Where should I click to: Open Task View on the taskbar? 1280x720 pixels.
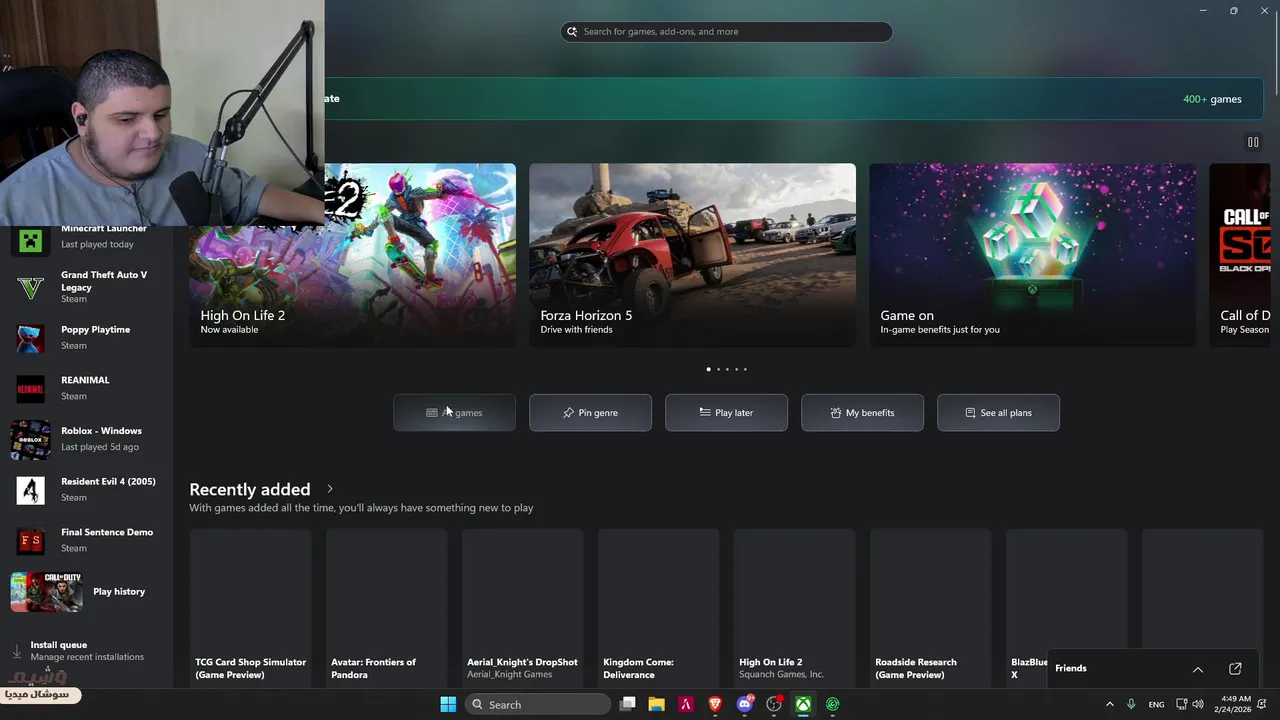(x=627, y=704)
